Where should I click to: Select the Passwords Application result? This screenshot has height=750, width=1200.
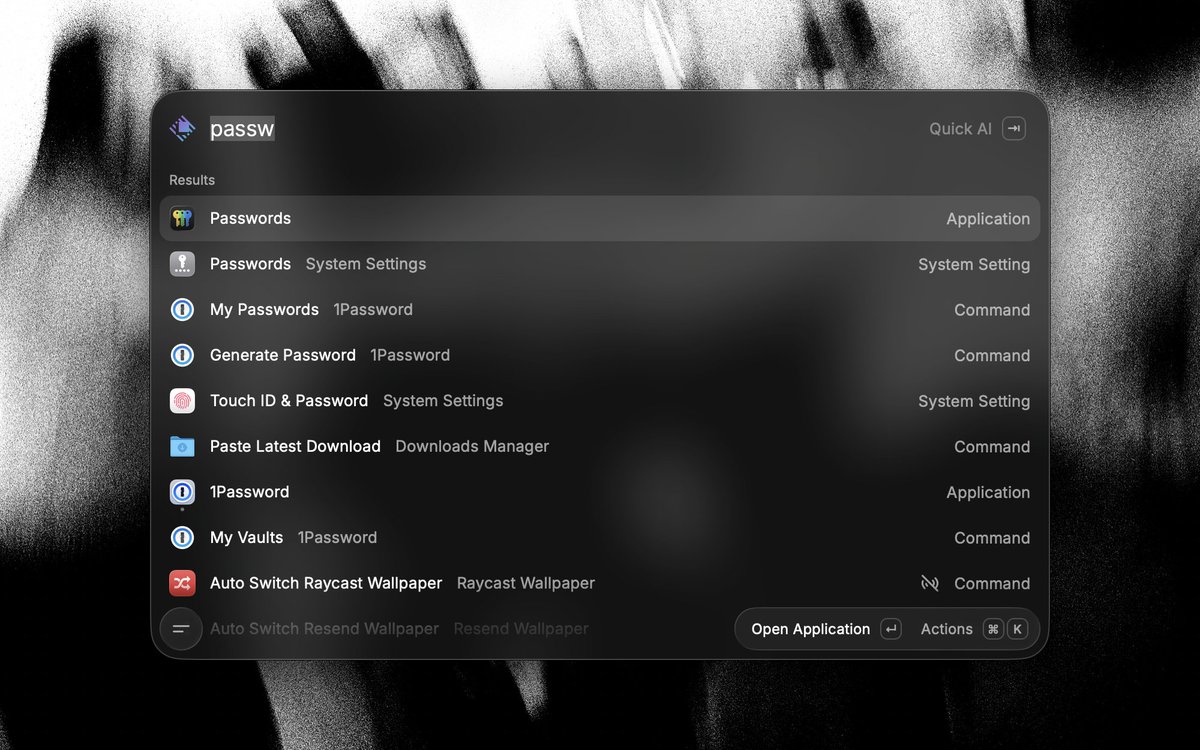pyautogui.click(x=600, y=219)
